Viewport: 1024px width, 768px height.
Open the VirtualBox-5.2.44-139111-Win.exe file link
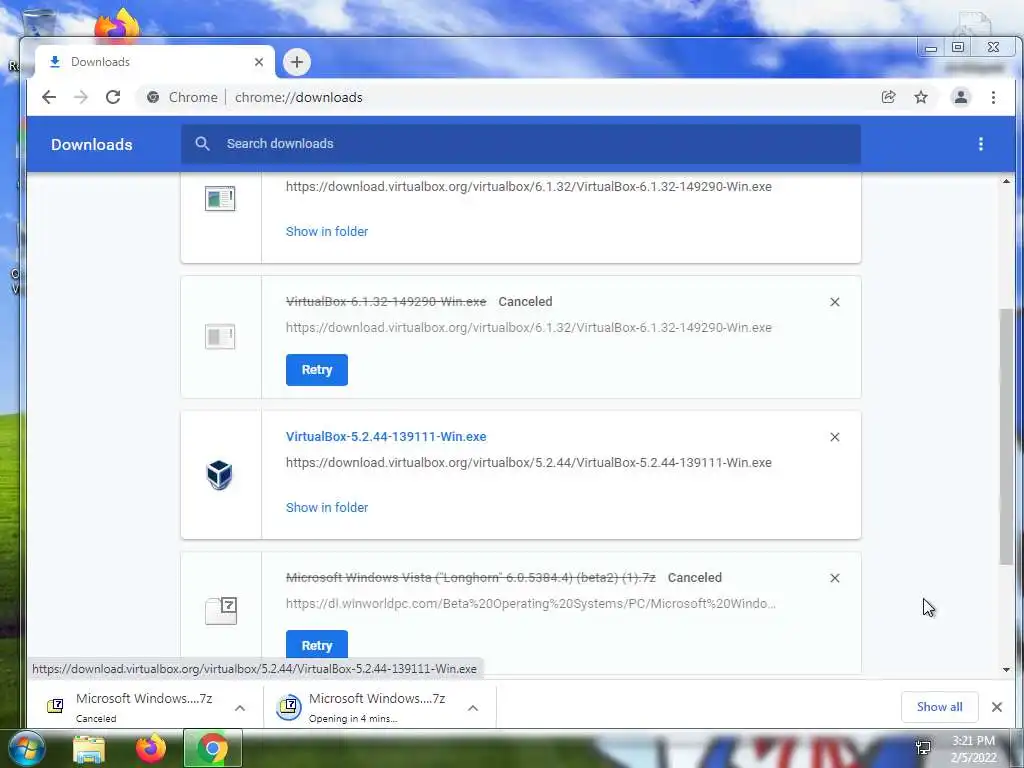point(386,436)
